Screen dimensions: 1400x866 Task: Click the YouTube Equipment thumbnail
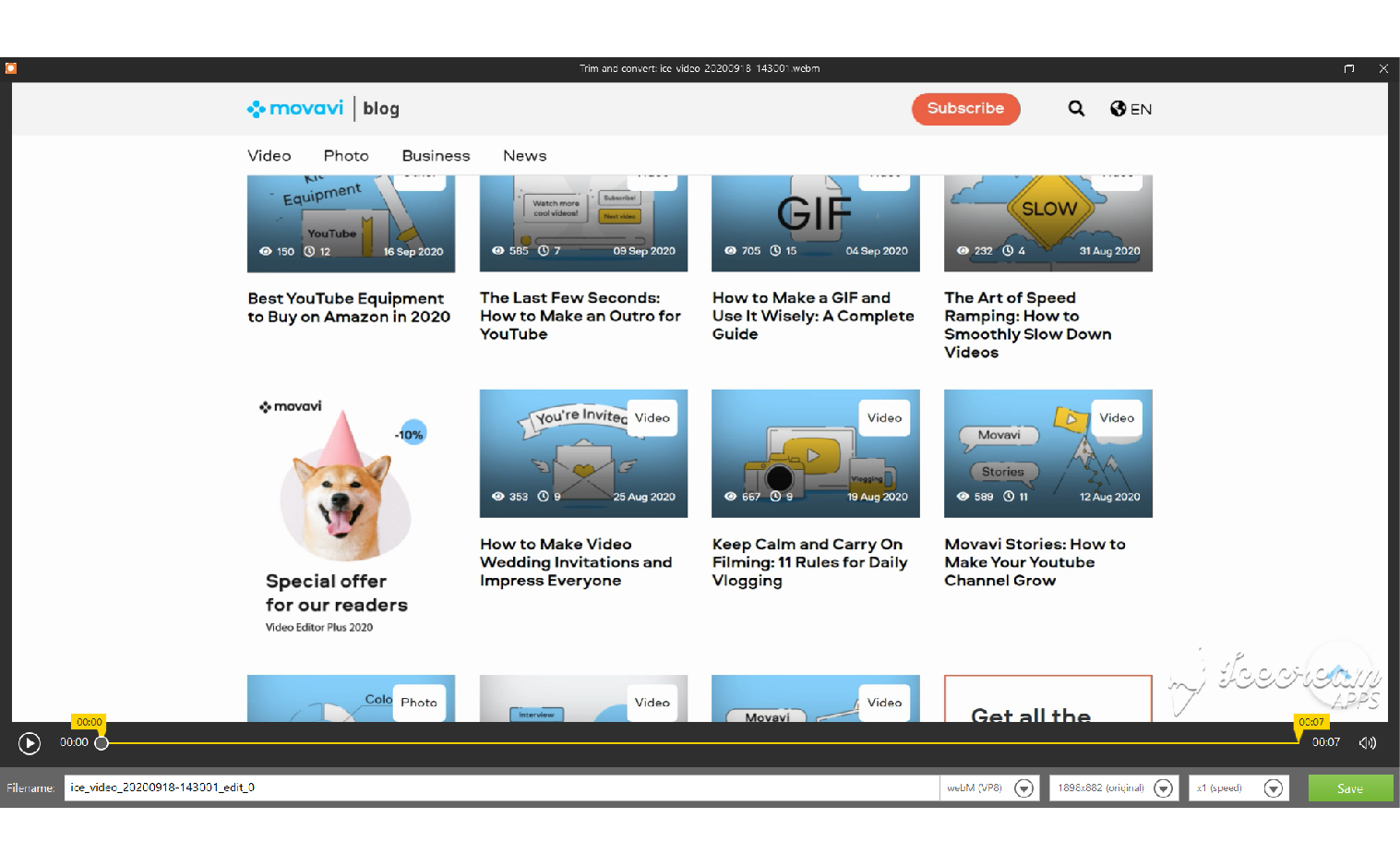coord(351,223)
